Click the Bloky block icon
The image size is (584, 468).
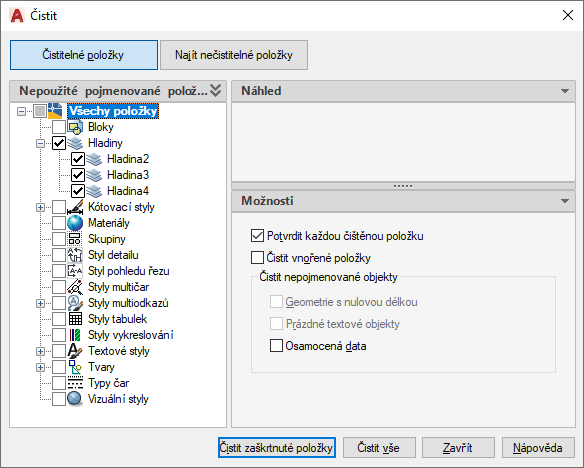(x=75, y=127)
